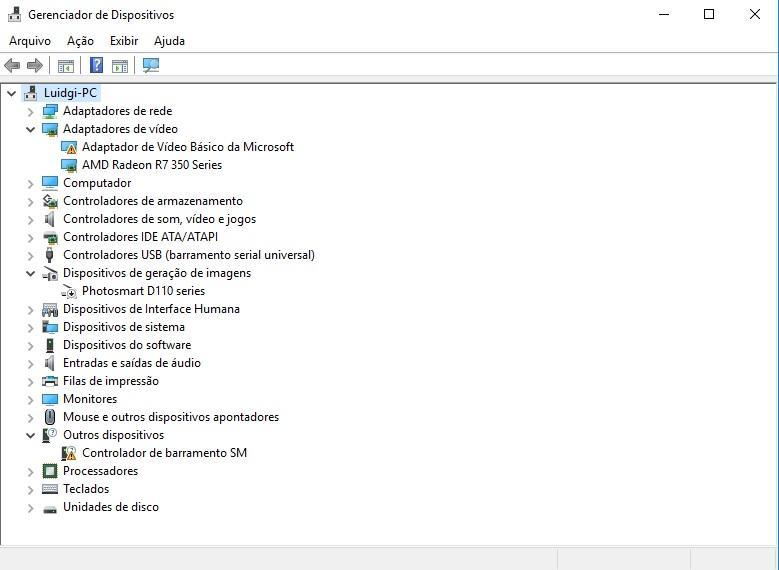
Task: Click the Computador monitor icon
Action: point(50,183)
